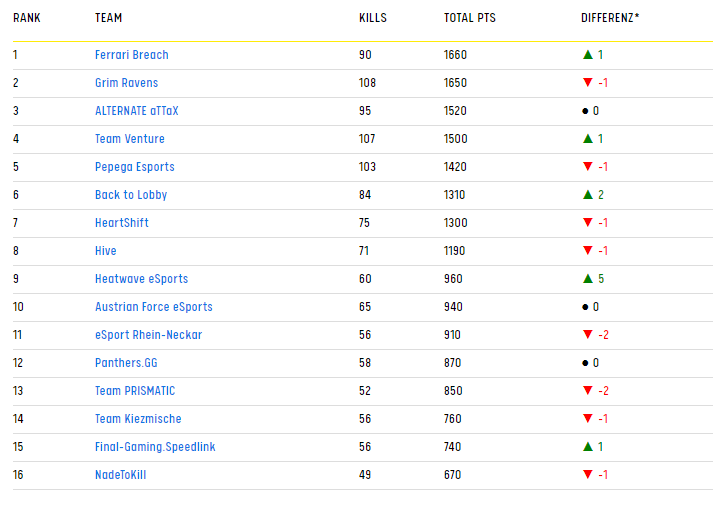The width and height of the screenshot is (725, 508).
Task: Select the 1310 total points value
Action: click(x=454, y=195)
